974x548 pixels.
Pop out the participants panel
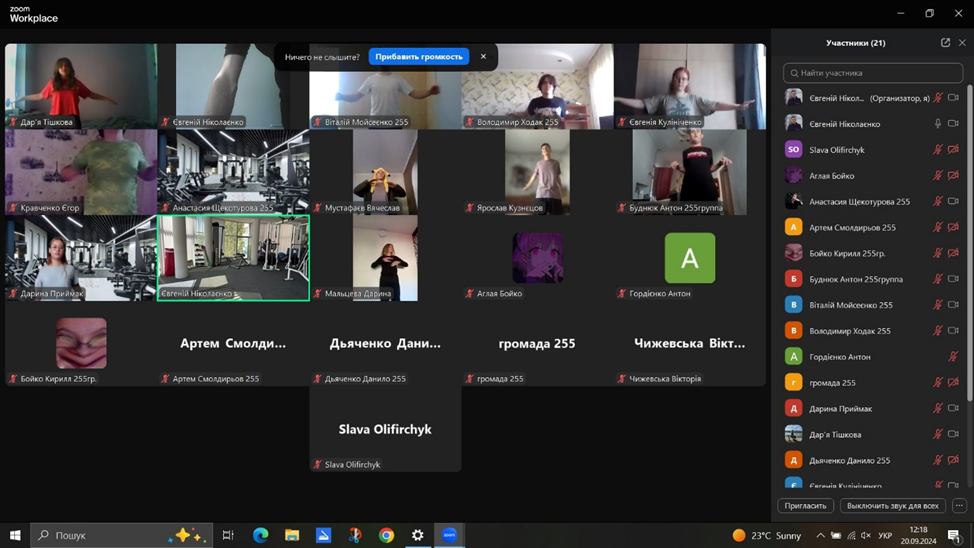[x=945, y=43]
